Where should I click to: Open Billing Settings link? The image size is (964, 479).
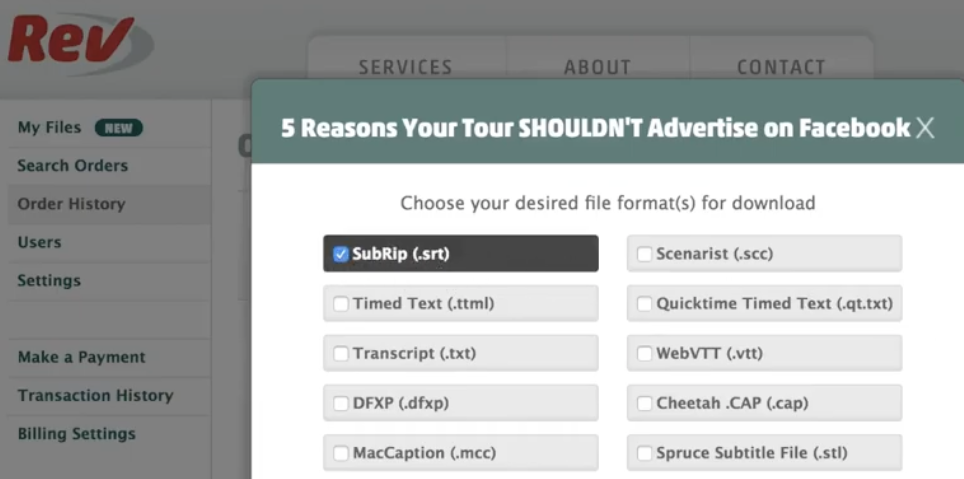[x=76, y=433]
